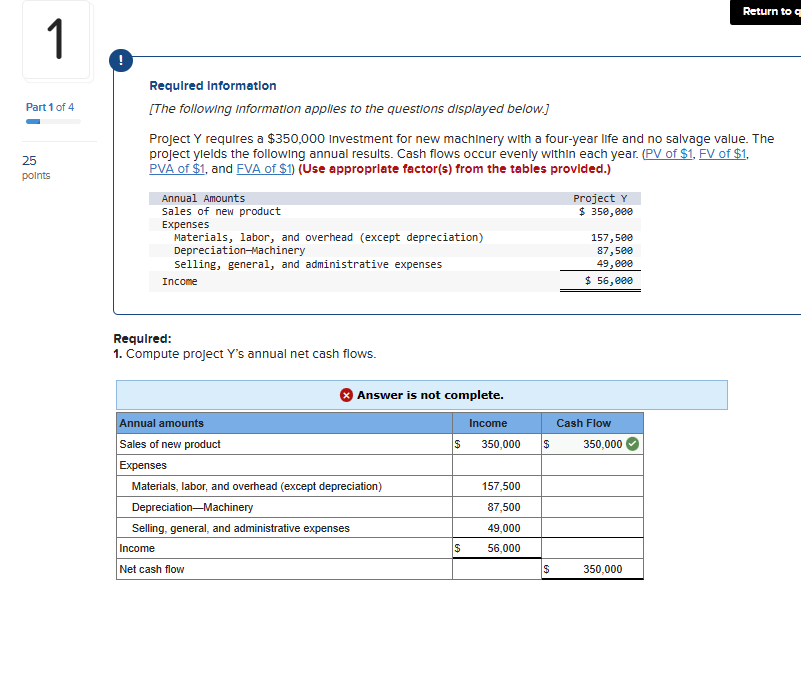Click the Income cash flow cell

[592, 548]
